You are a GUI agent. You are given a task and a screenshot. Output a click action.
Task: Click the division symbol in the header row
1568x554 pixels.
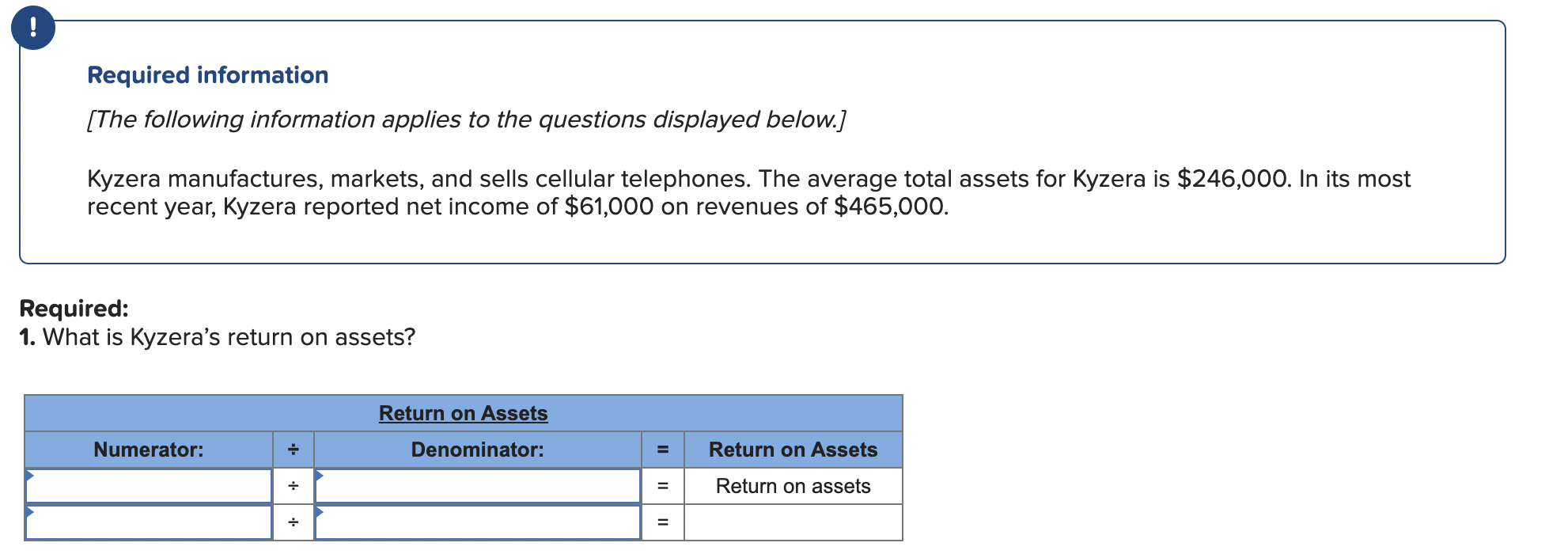coord(293,449)
